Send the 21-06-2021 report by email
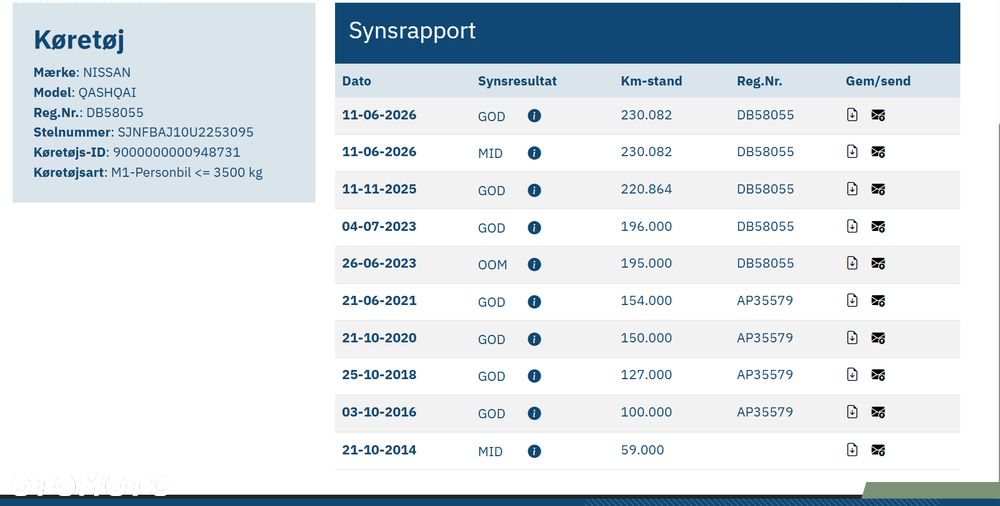Viewport: 1000px width, 506px height. 878,301
